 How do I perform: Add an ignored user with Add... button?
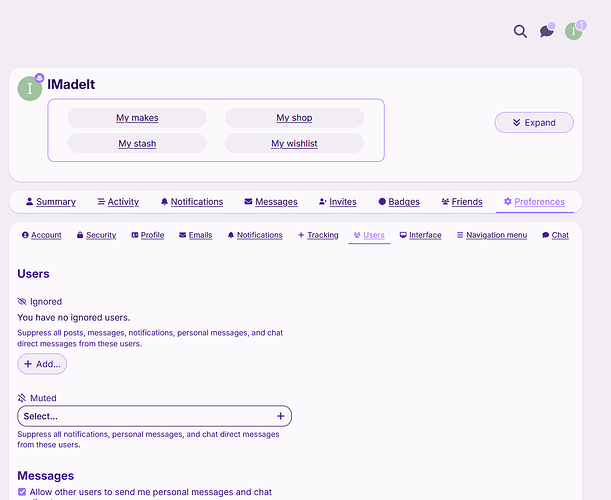pos(42,364)
